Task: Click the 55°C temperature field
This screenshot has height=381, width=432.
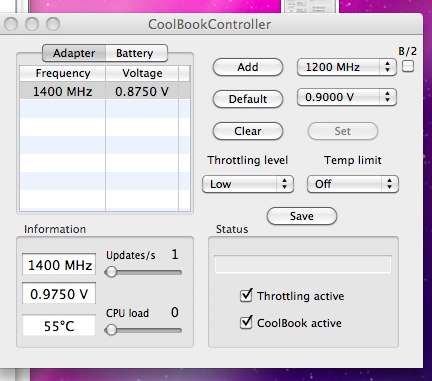Action: point(59,325)
